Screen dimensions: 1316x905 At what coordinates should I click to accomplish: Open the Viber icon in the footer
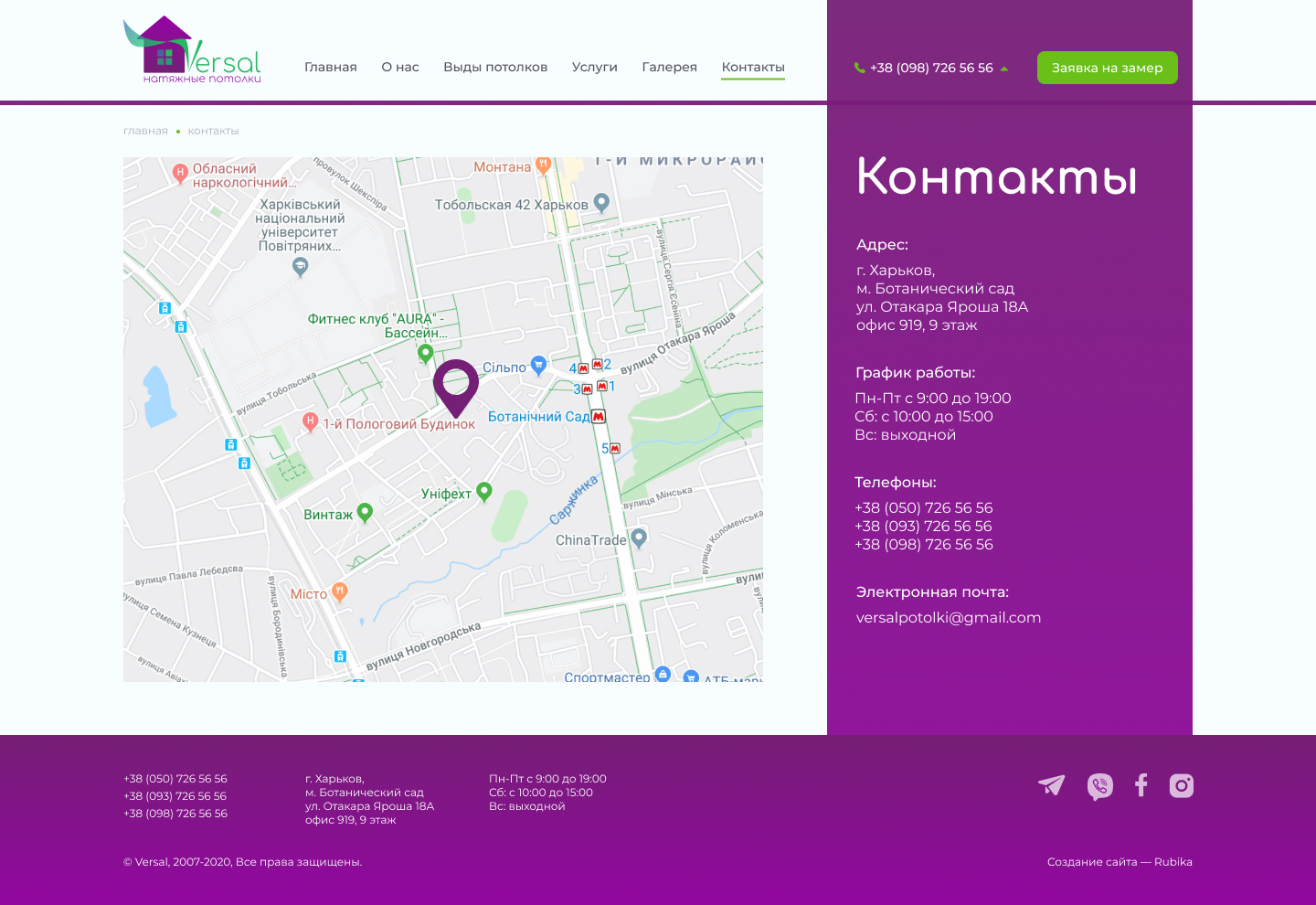[x=1100, y=786]
